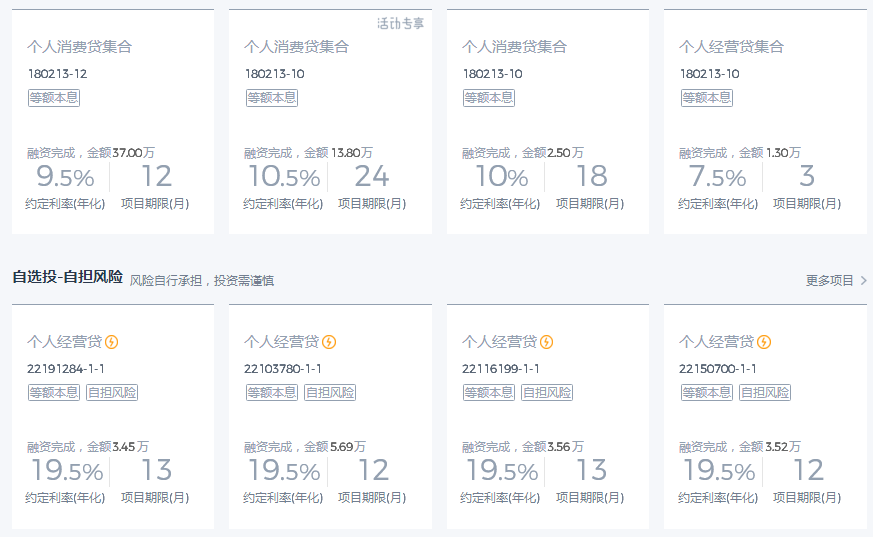This screenshot has height=537, width=873.
Task: Click lightning icon on card 22150700-1-1
Action: click(764, 342)
